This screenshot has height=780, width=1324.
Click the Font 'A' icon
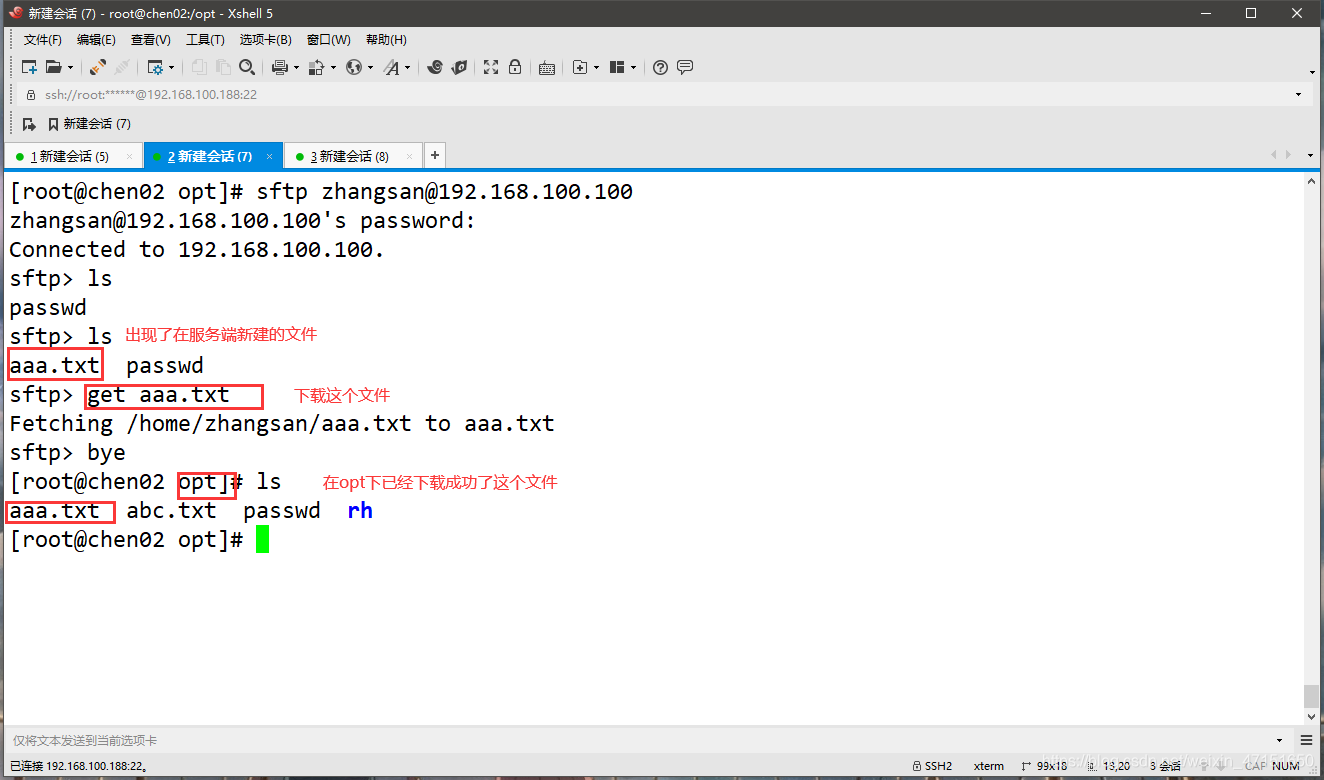391,67
